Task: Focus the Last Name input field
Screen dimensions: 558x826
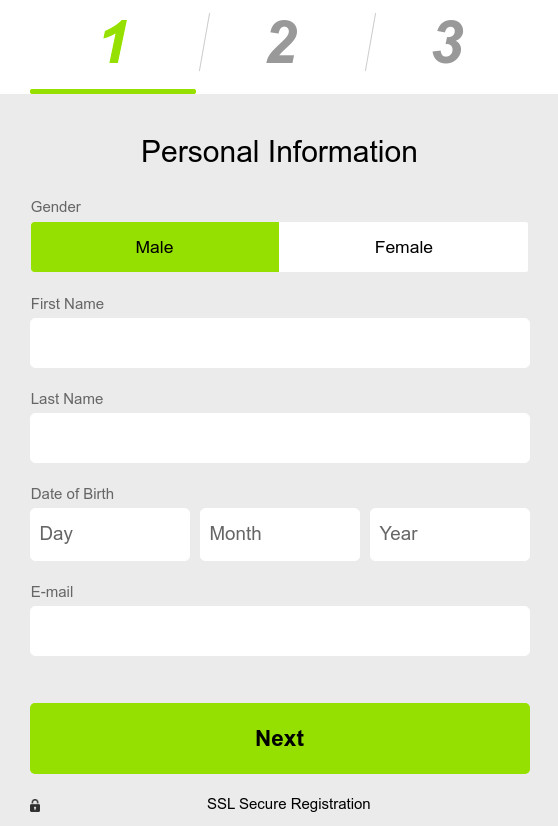Action: pos(280,438)
